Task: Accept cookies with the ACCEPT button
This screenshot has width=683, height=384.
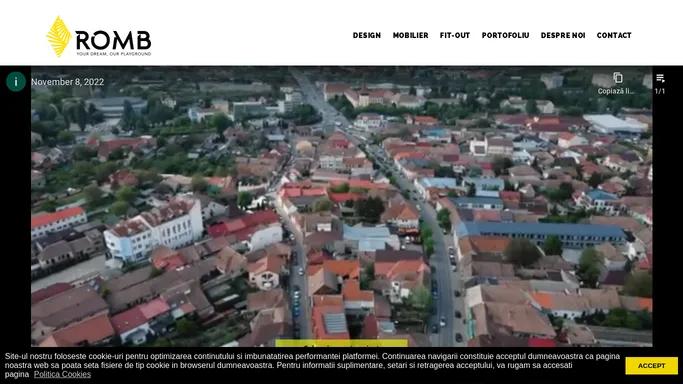Action: pyautogui.click(x=652, y=366)
